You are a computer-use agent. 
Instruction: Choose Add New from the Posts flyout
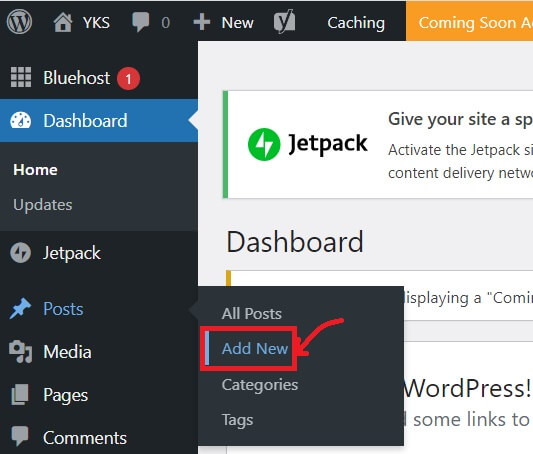[x=255, y=348]
